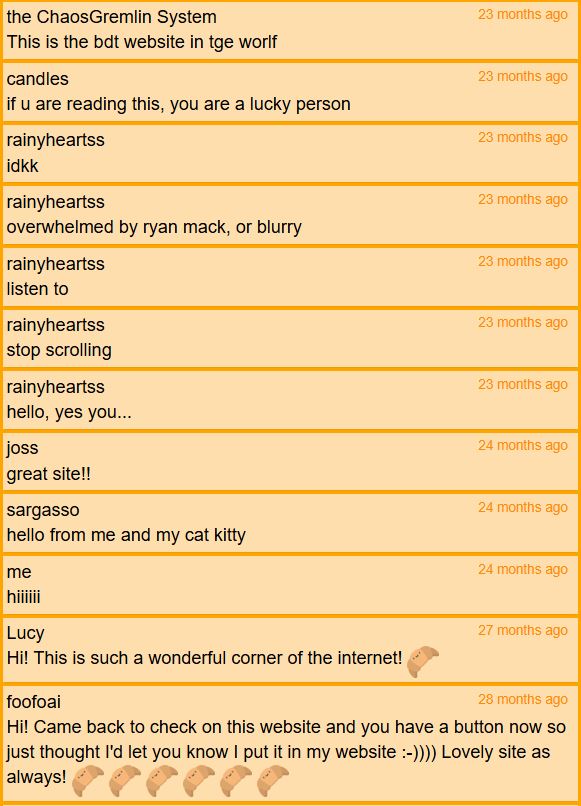Click the 'stop scrolling' comment text
Viewport: 581px width, 806px height.
(x=59, y=350)
